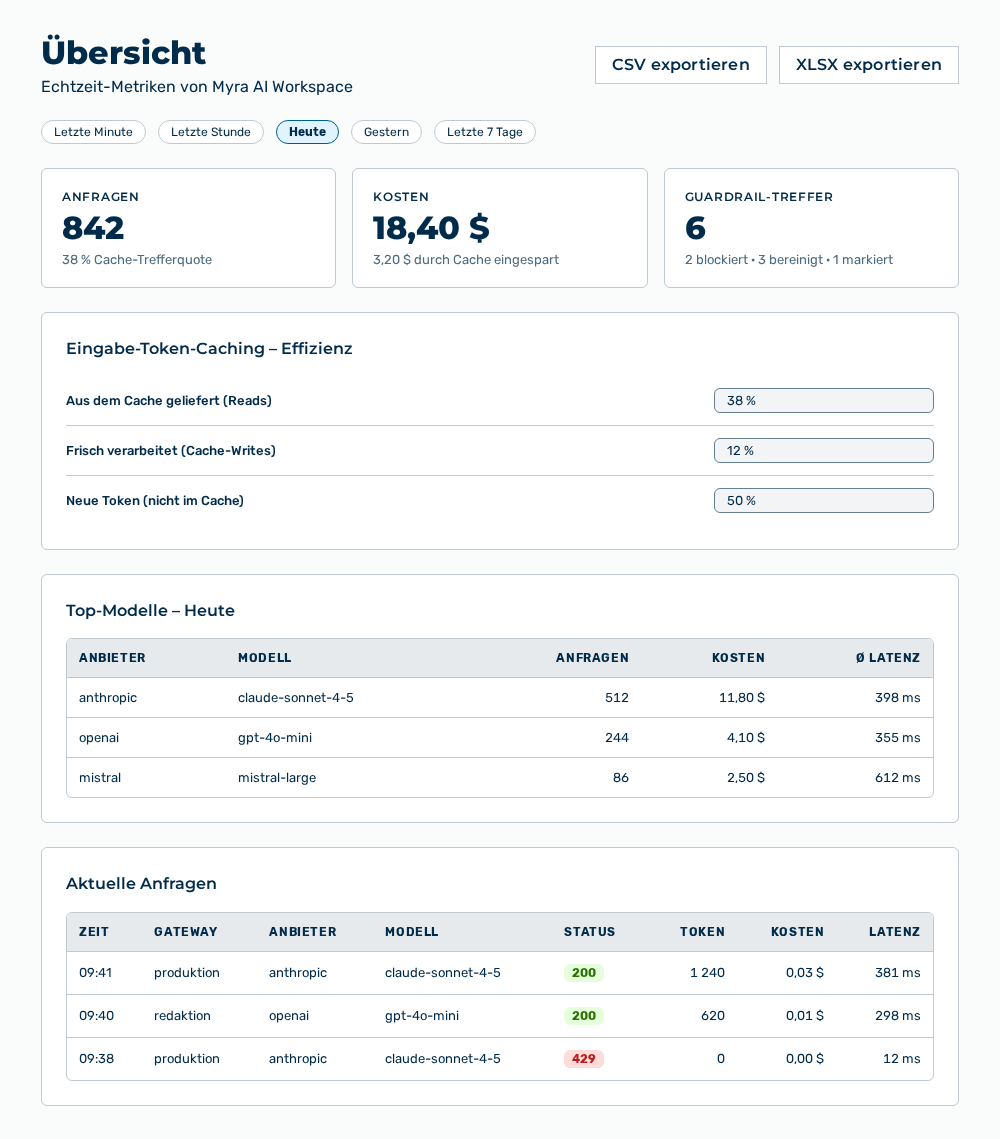Open the Kosten 18,40 $ metric card
Image resolution: width=1000 pixels, height=1139 pixels.
(500, 228)
